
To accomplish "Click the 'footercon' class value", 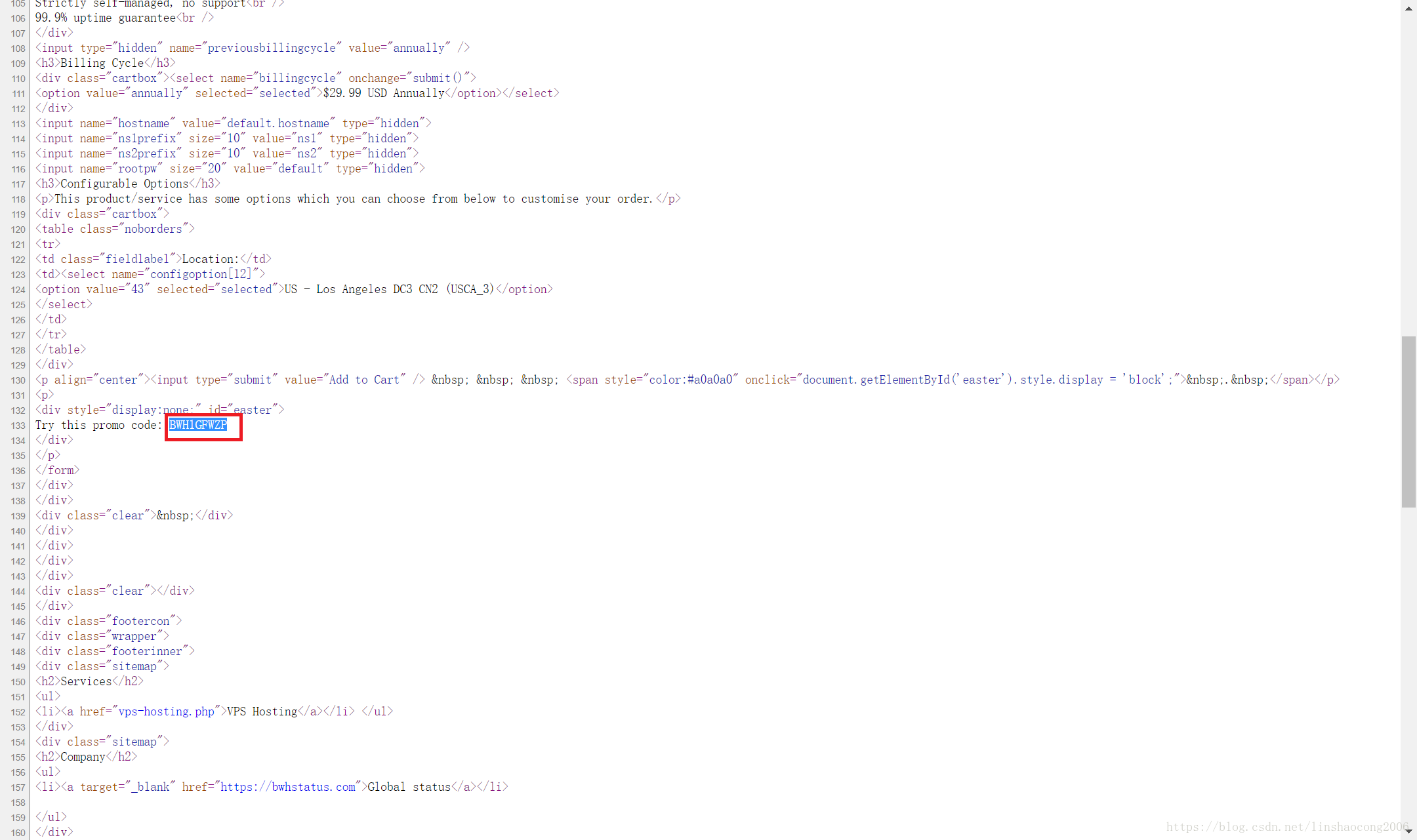I will 140,621.
